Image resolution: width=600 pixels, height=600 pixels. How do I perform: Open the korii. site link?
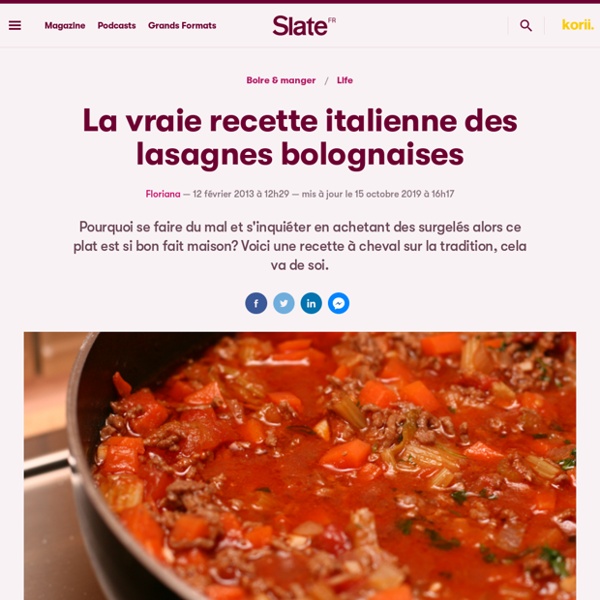tap(577, 25)
